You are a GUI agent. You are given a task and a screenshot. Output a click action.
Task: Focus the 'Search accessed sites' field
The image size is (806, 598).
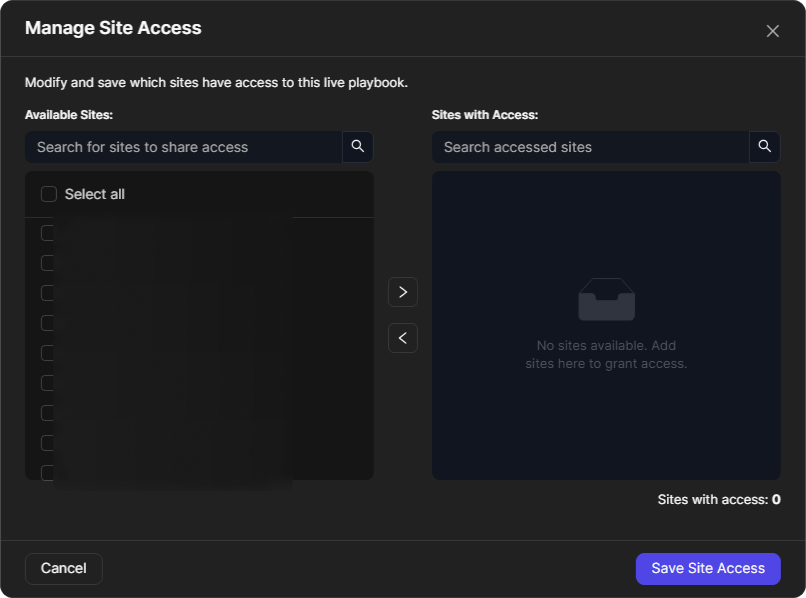591,147
